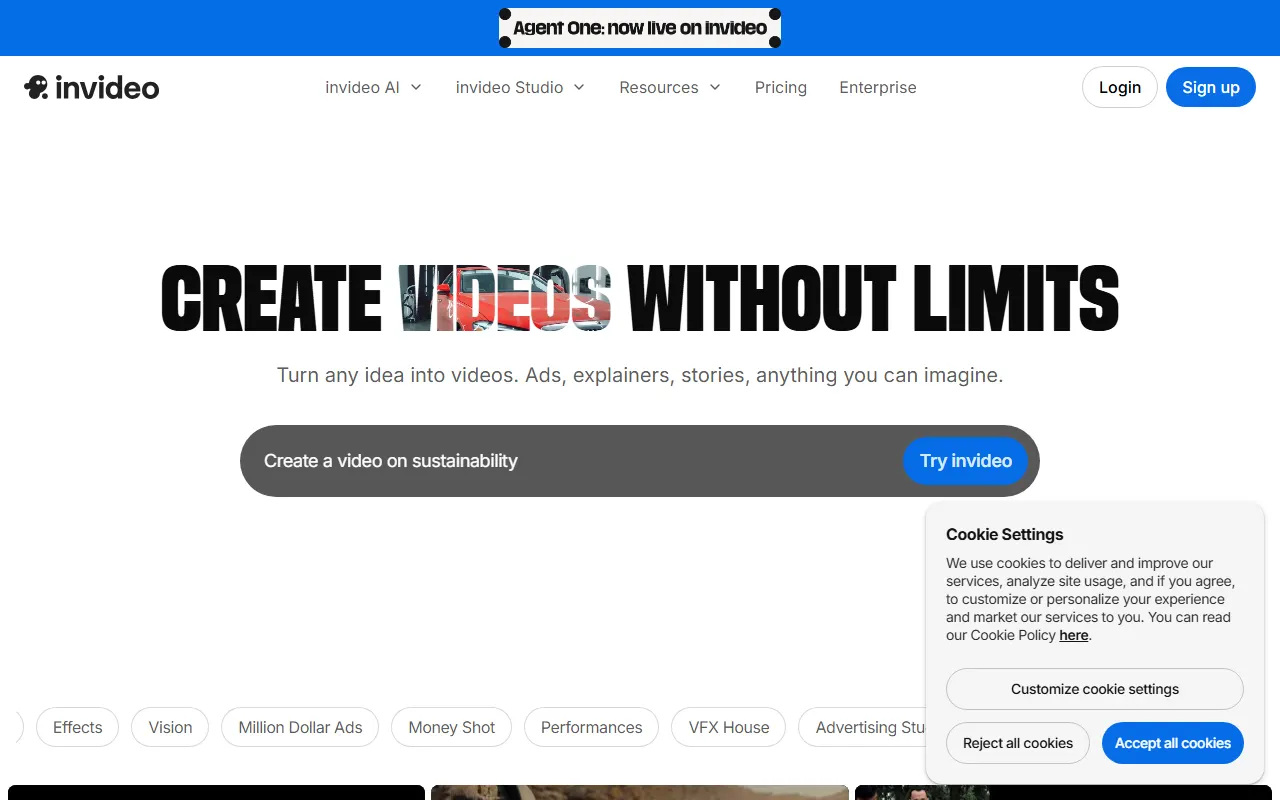Open the Agent One announcement banner

640,28
